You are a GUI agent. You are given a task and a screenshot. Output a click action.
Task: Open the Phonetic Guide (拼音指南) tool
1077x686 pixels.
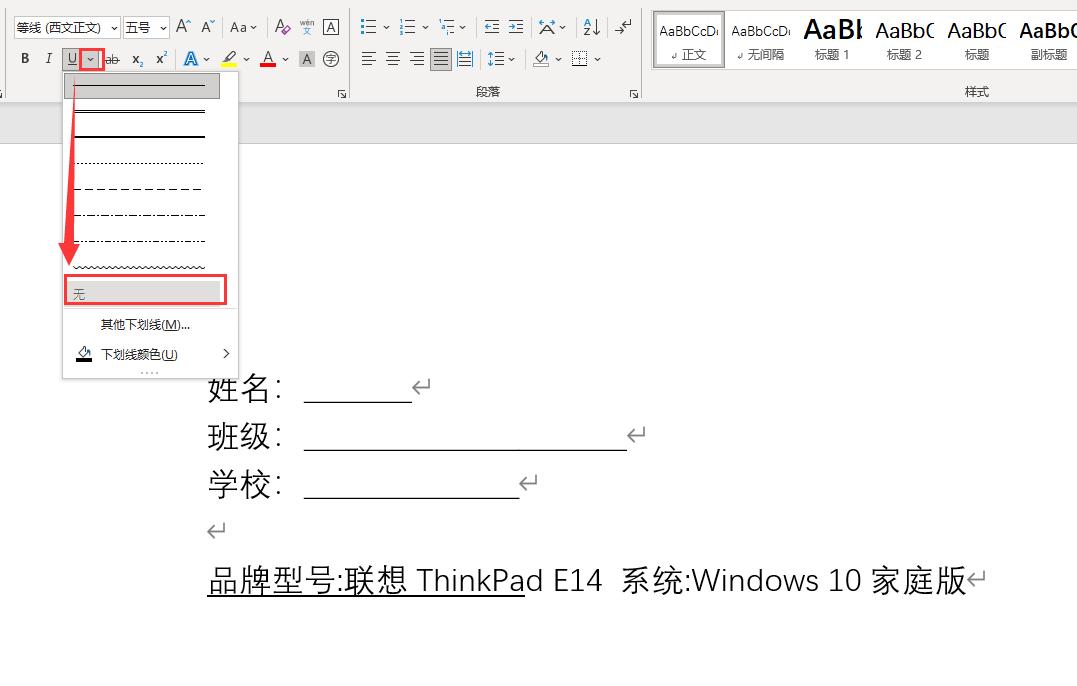[307, 27]
